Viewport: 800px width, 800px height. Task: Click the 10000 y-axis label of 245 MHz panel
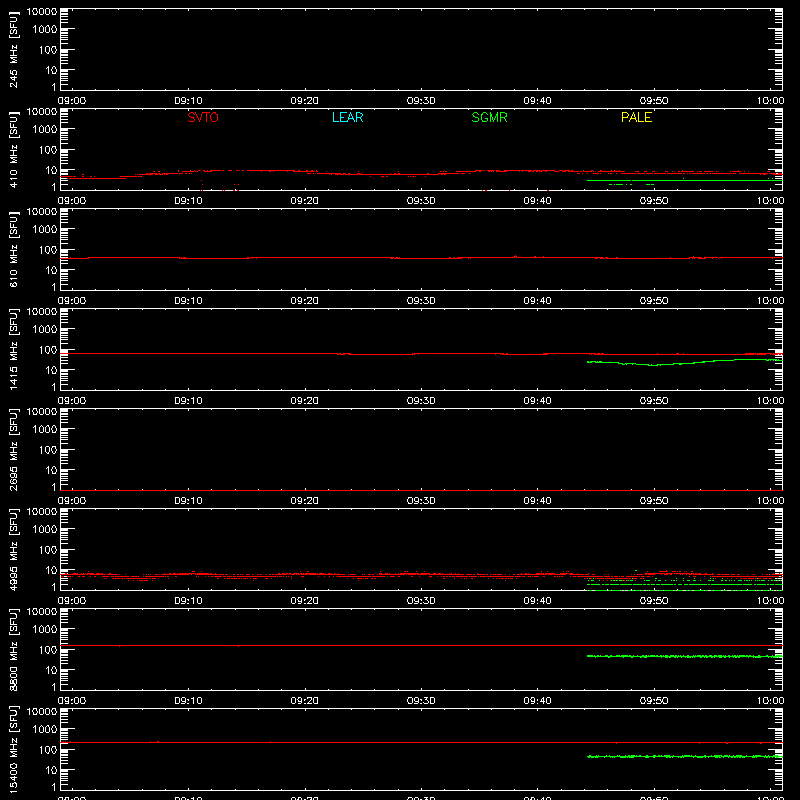pos(42,12)
